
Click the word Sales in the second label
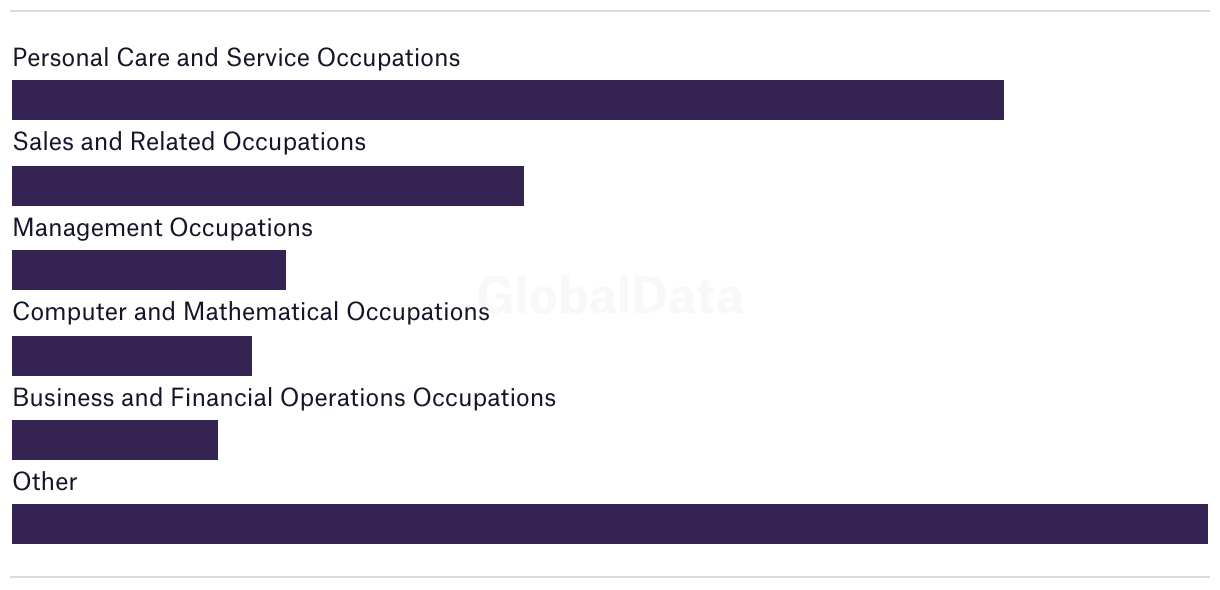point(43,142)
